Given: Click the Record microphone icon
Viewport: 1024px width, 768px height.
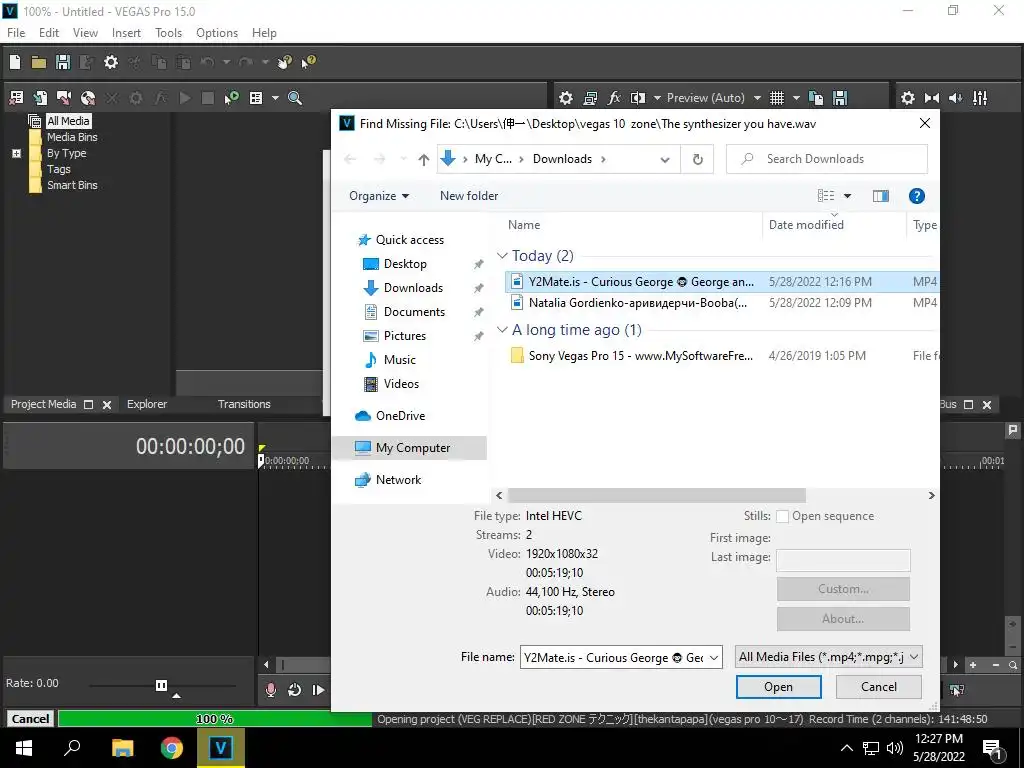Looking at the screenshot, I should (x=270, y=690).
